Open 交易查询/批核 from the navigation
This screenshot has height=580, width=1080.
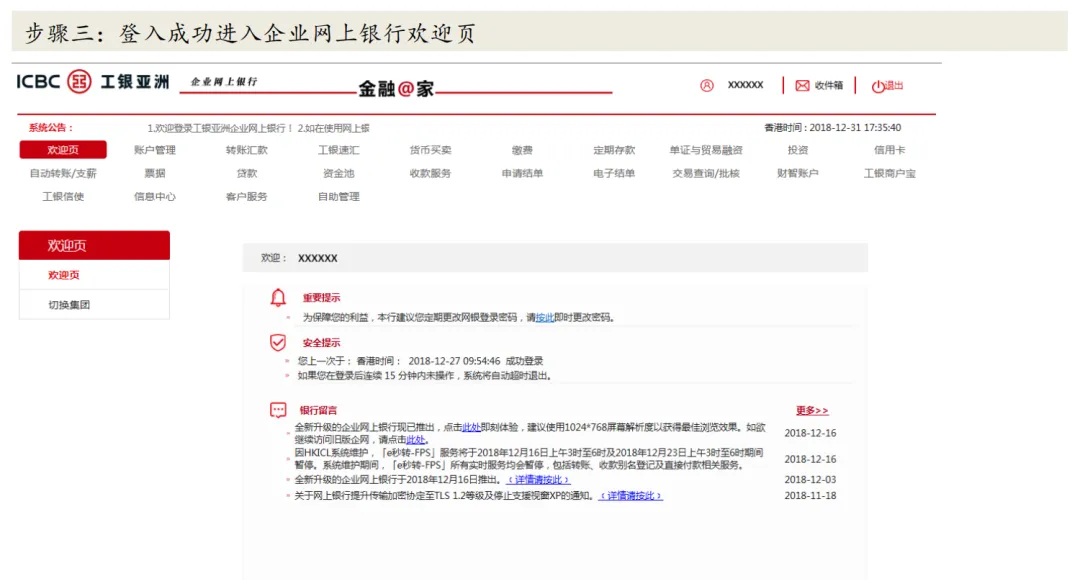706,173
